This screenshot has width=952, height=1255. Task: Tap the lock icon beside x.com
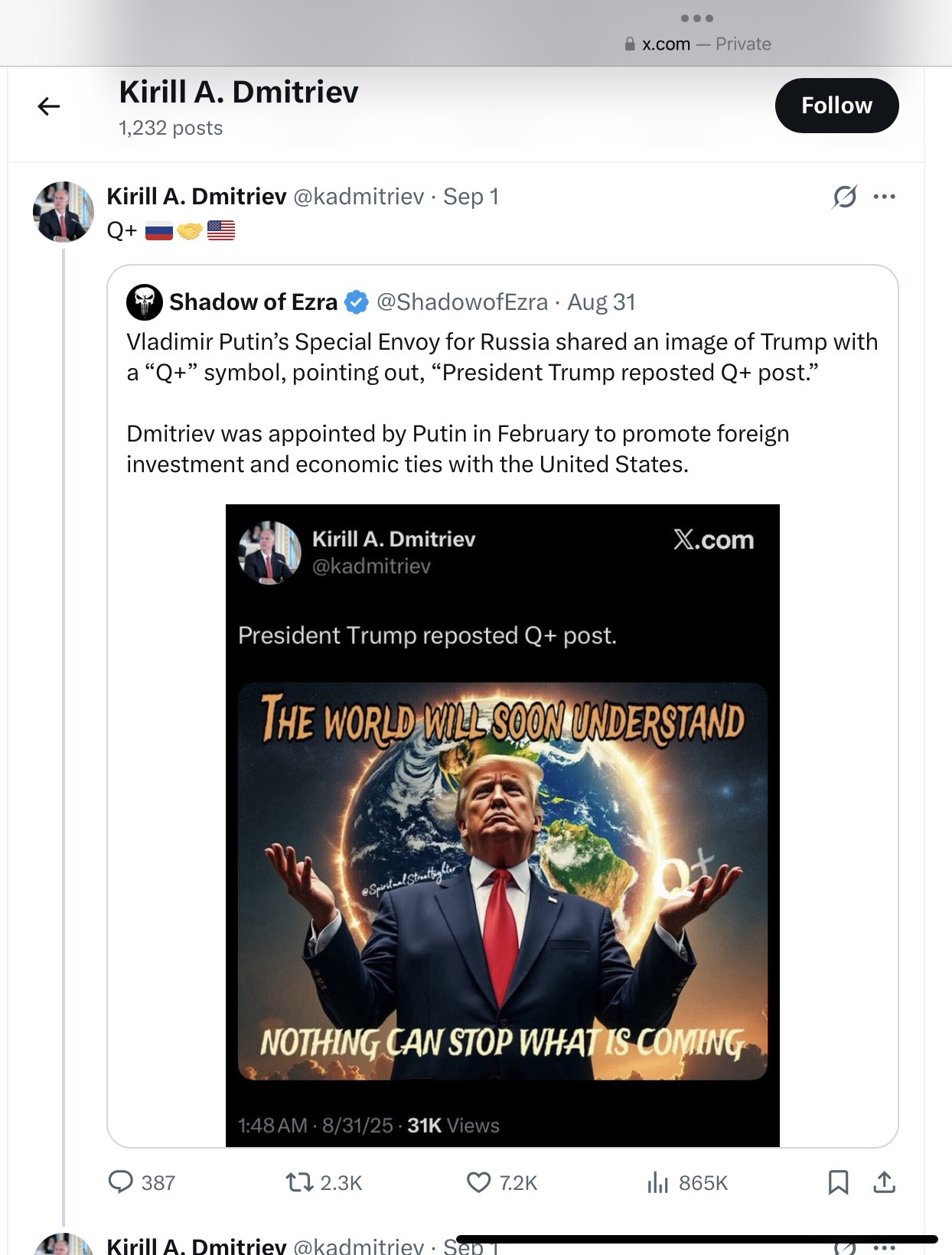(x=630, y=44)
